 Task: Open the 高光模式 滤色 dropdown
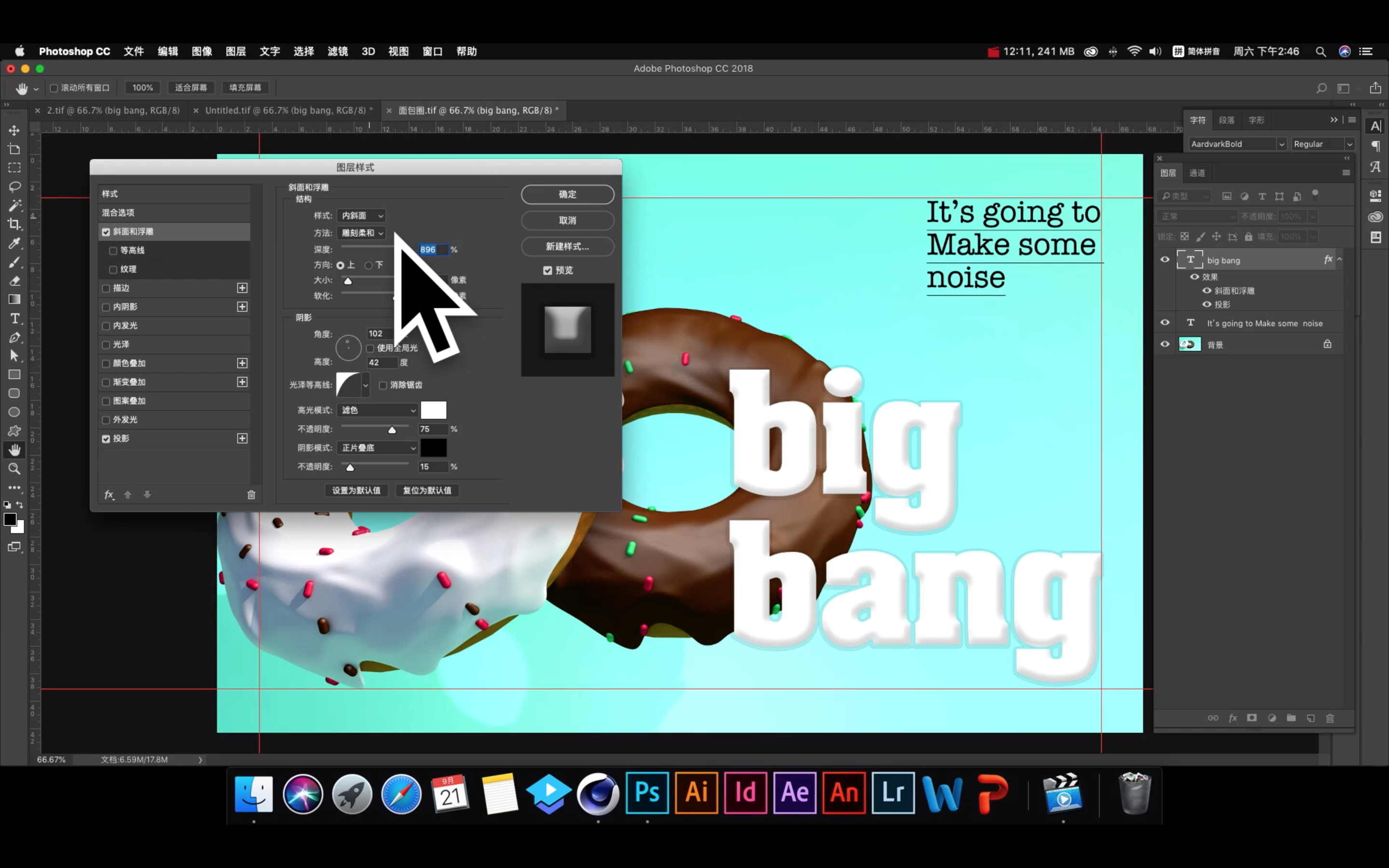click(377, 410)
